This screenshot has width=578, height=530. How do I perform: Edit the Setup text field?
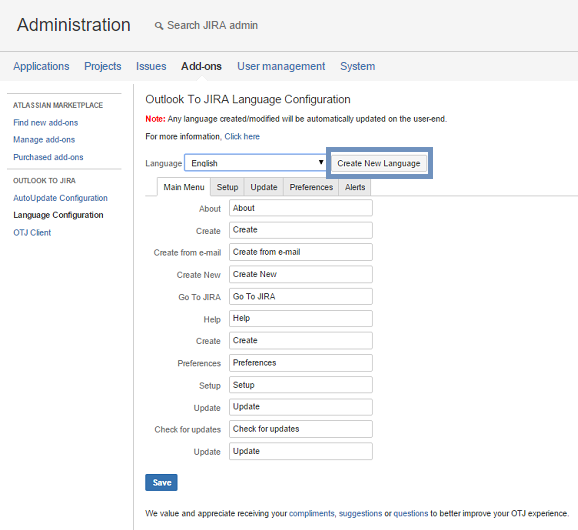pyautogui.click(x=301, y=385)
